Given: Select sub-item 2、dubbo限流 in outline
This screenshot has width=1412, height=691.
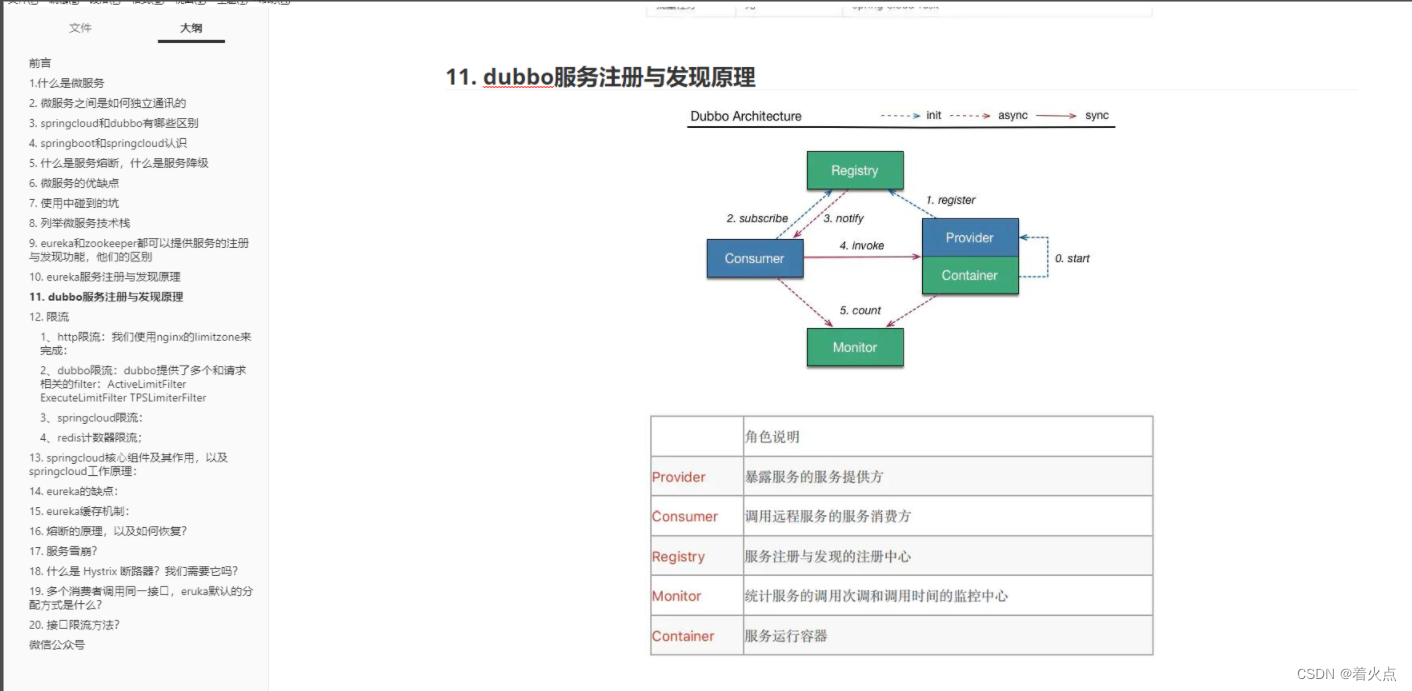Looking at the screenshot, I should click(143, 384).
